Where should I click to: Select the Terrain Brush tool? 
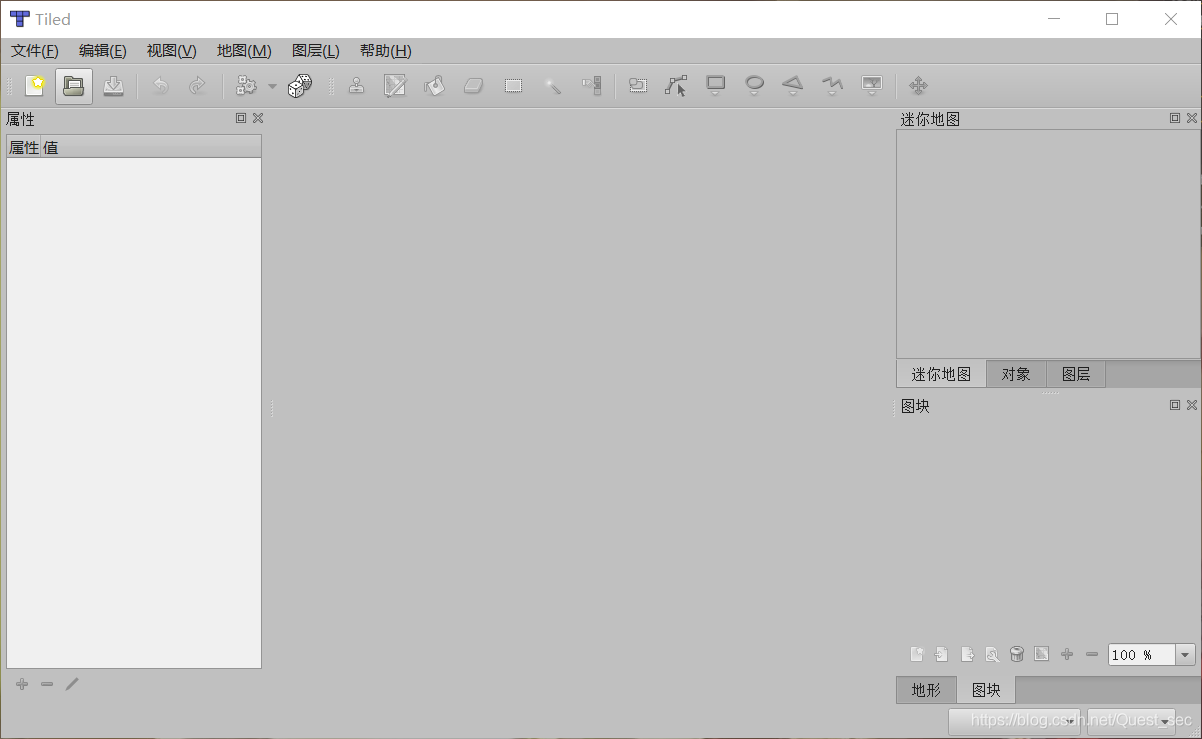coord(396,86)
